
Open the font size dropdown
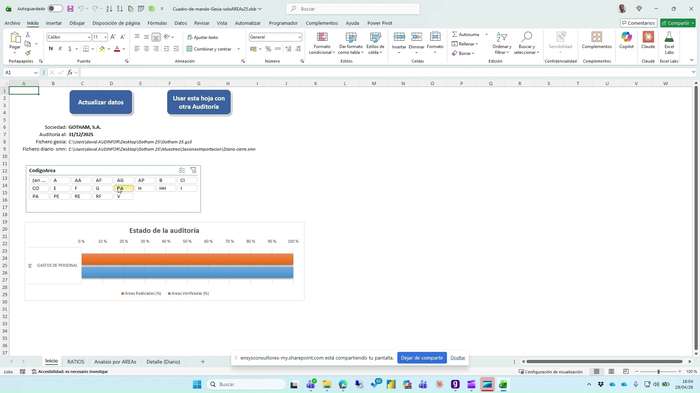point(105,37)
